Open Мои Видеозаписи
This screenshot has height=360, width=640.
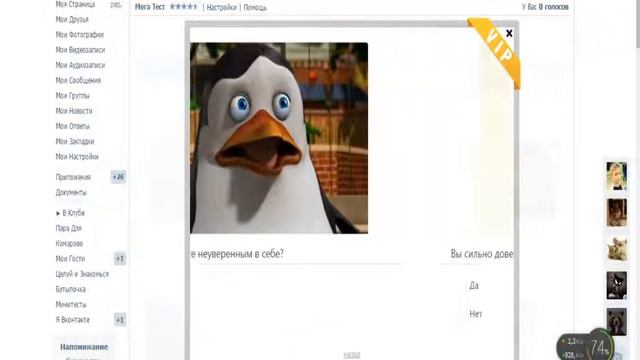click(80, 50)
